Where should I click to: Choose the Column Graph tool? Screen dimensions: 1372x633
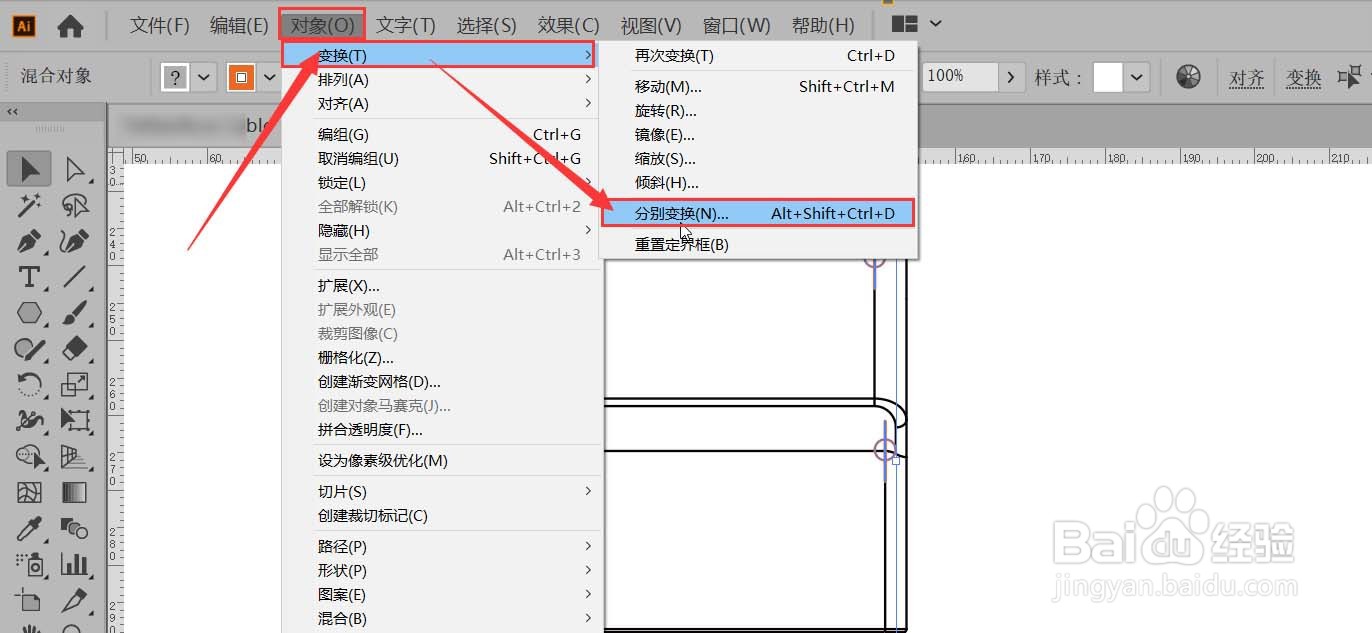coord(77,564)
